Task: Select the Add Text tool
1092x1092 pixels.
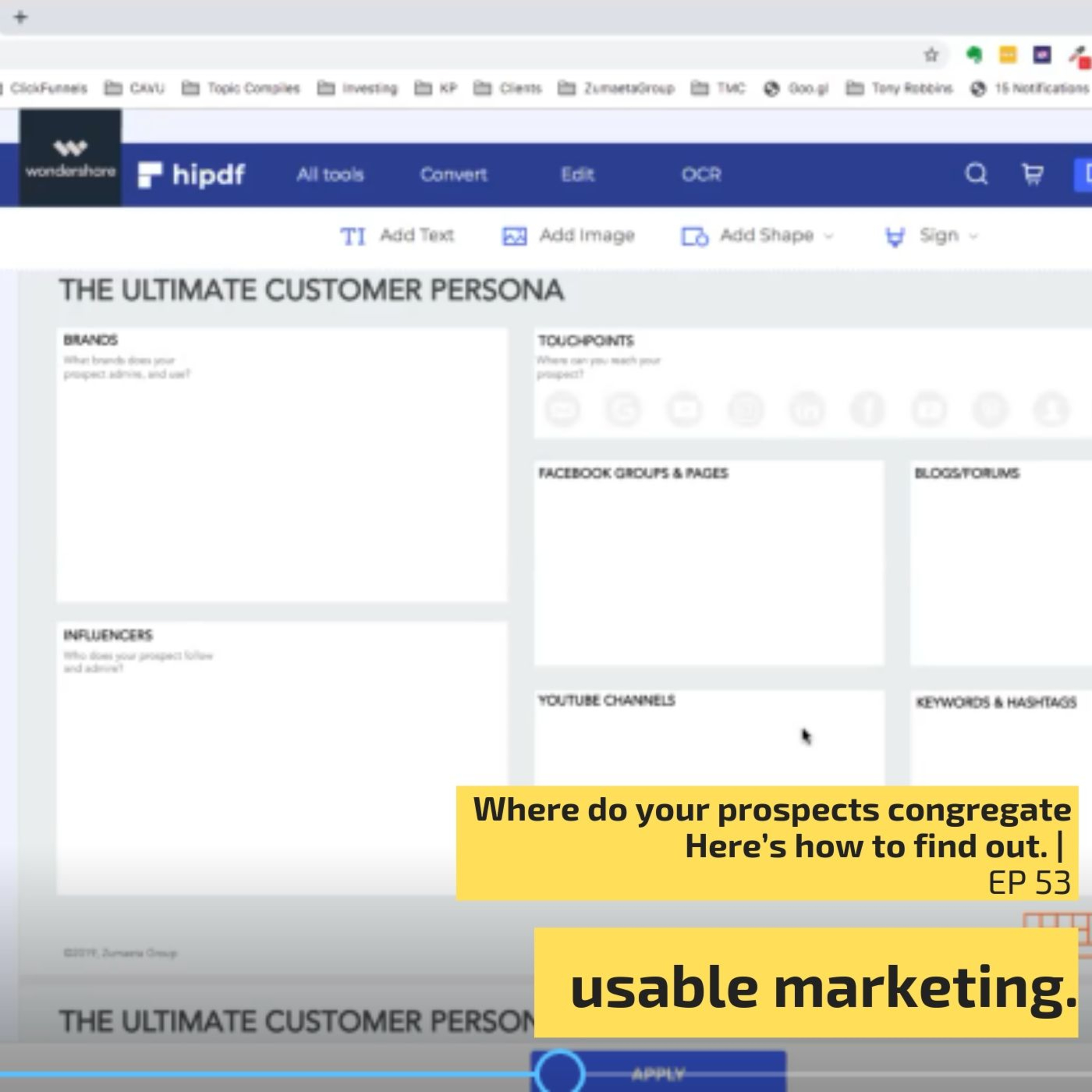Action: click(397, 236)
